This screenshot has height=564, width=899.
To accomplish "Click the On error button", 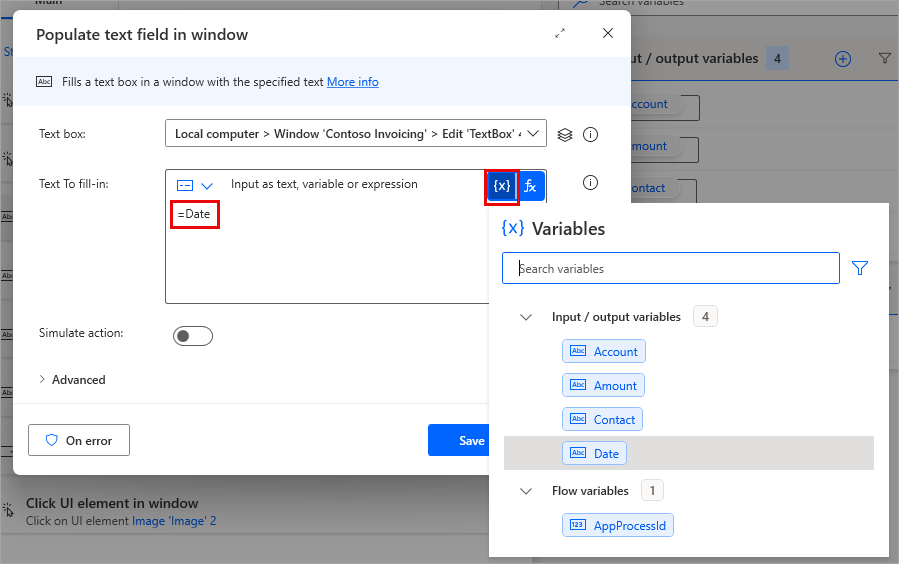I will [79, 440].
